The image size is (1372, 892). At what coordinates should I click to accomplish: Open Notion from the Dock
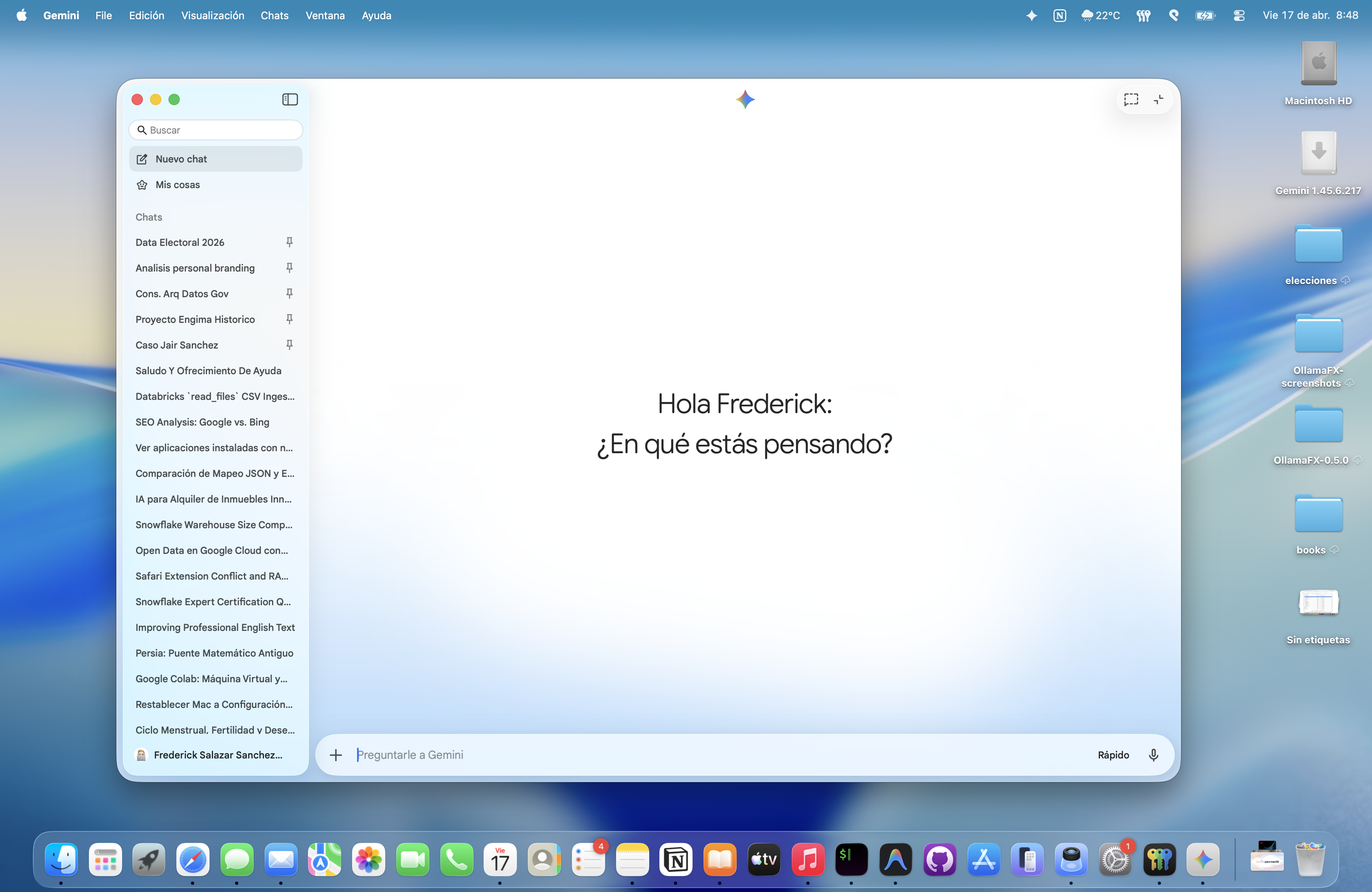point(676,859)
